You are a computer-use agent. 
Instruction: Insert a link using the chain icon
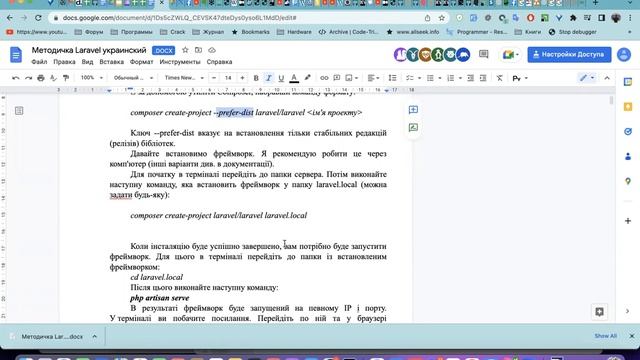click(x=324, y=78)
